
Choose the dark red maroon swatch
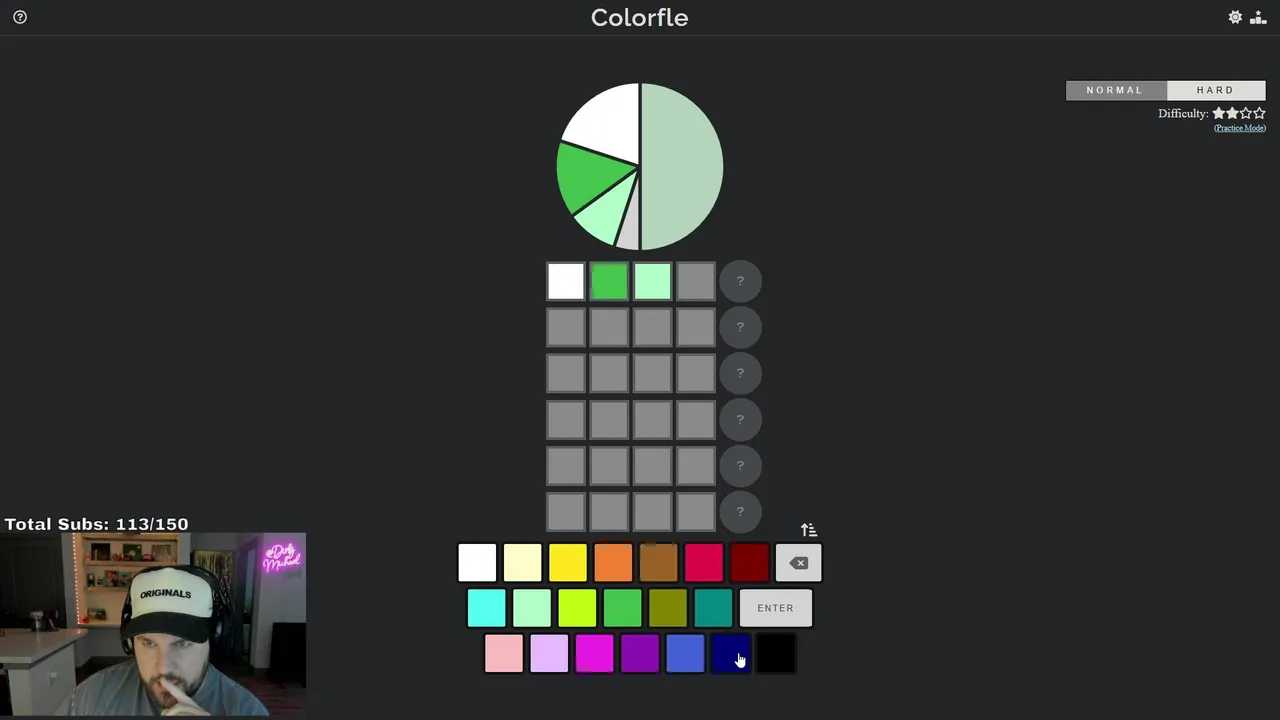tap(749, 563)
